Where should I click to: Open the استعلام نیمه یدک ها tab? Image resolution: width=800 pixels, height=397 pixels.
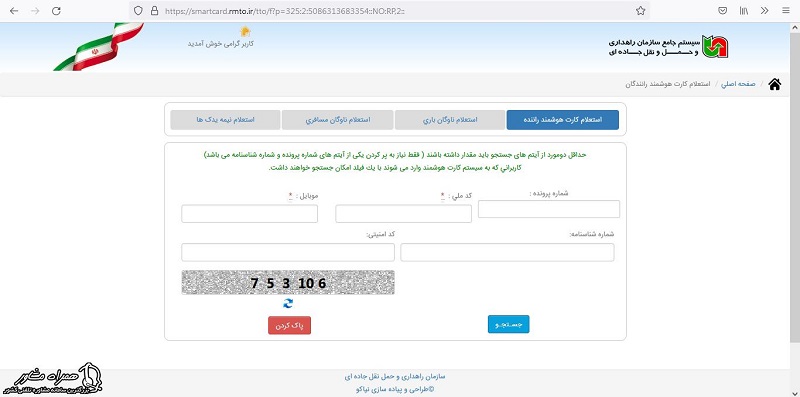[x=225, y=120]
